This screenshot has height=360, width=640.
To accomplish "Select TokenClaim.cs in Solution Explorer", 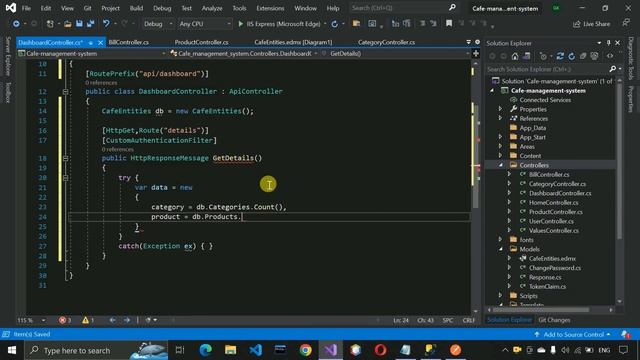I will 547,286.
